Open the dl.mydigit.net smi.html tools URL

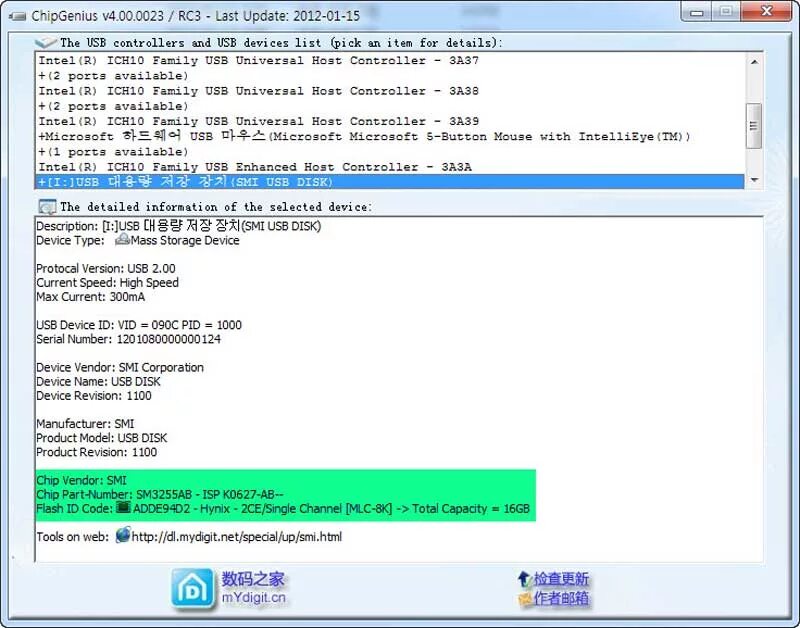click(x=237, y=537)
